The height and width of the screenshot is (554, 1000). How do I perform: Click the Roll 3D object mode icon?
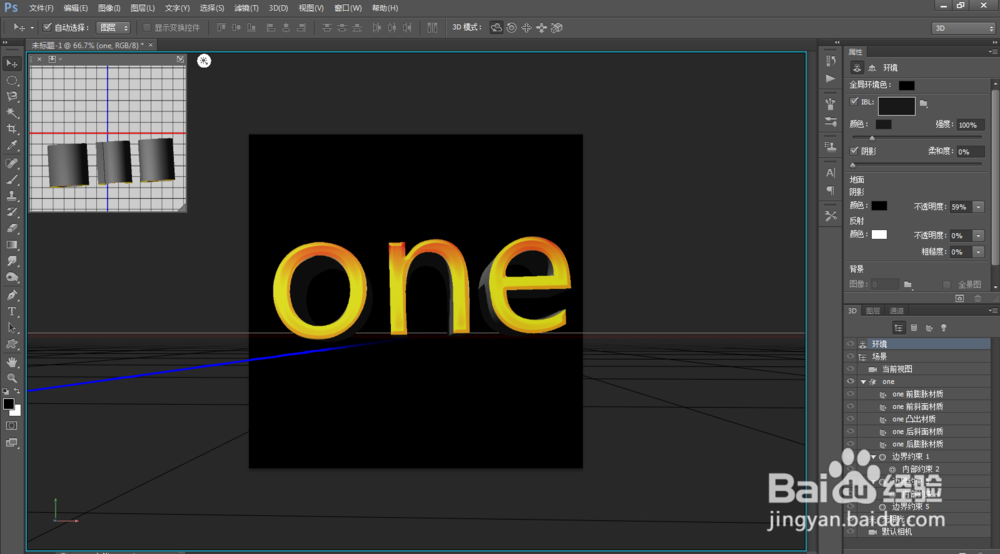coord(511,27)
